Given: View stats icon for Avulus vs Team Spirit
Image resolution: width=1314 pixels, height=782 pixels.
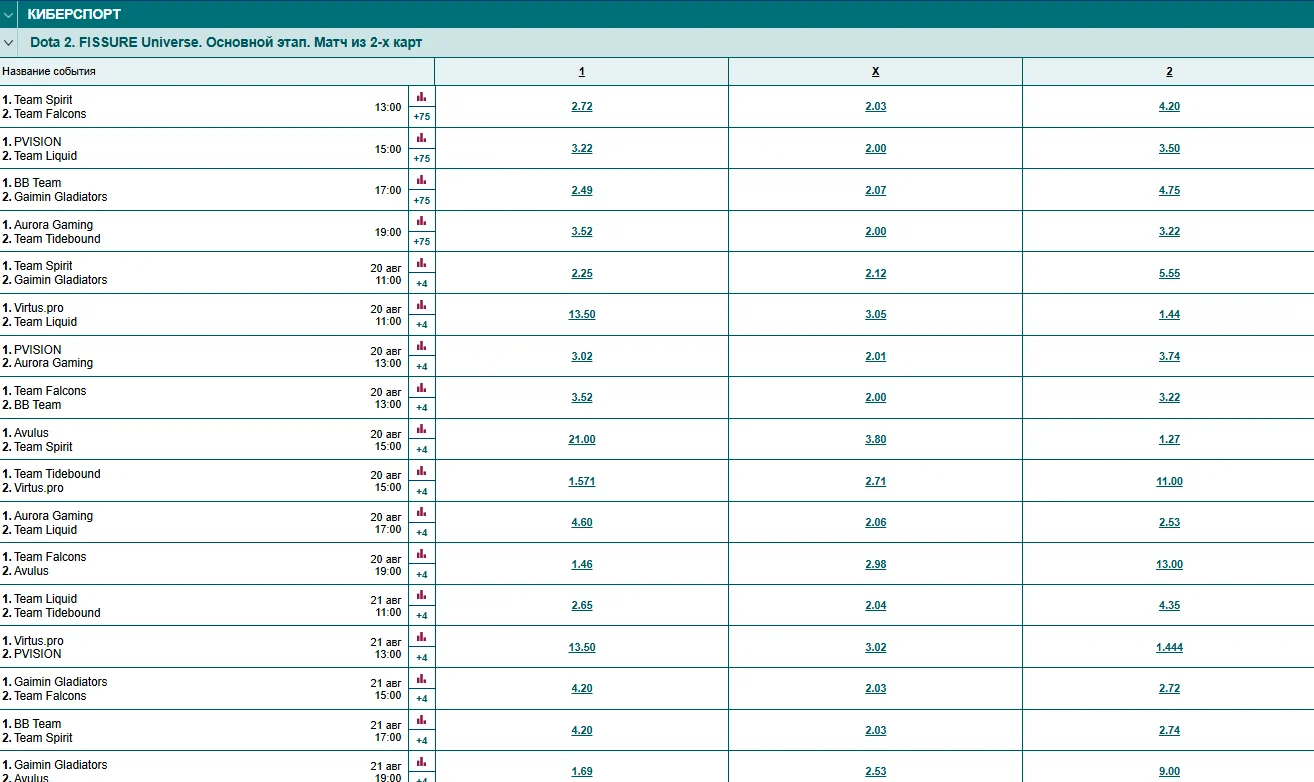Looking at the screenshot, I should click(x=421, y=430).
